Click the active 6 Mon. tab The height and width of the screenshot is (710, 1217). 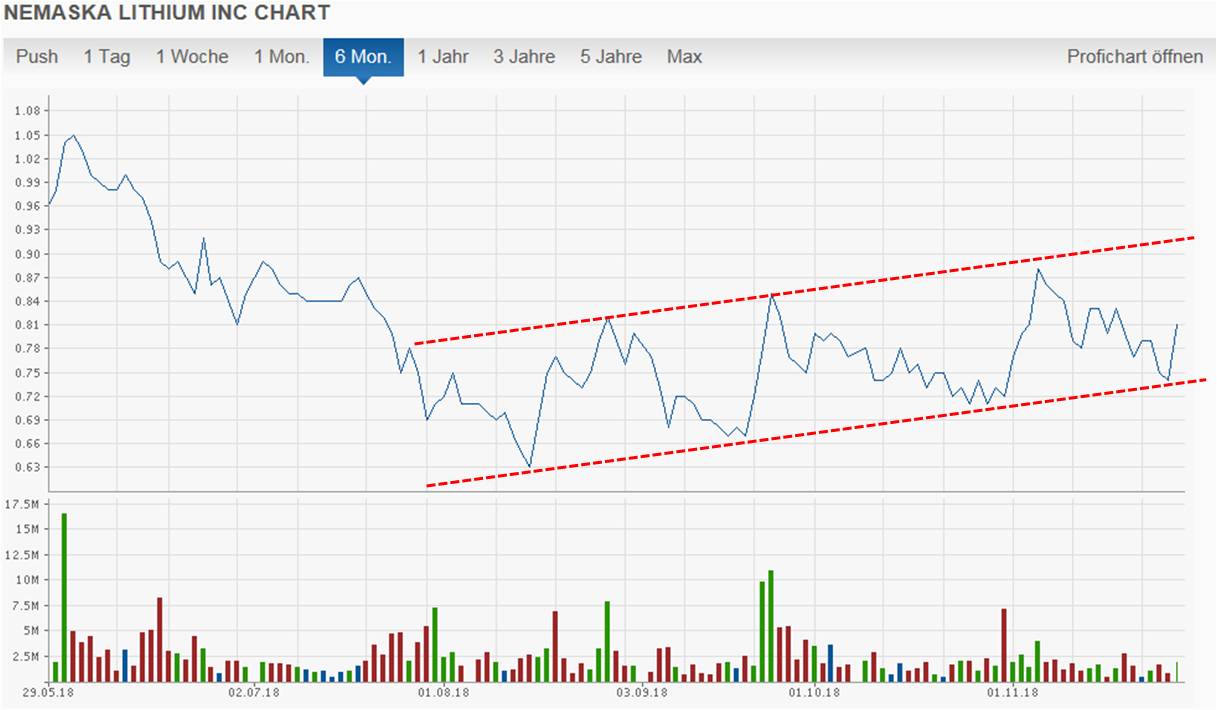(x=363, y=57)
